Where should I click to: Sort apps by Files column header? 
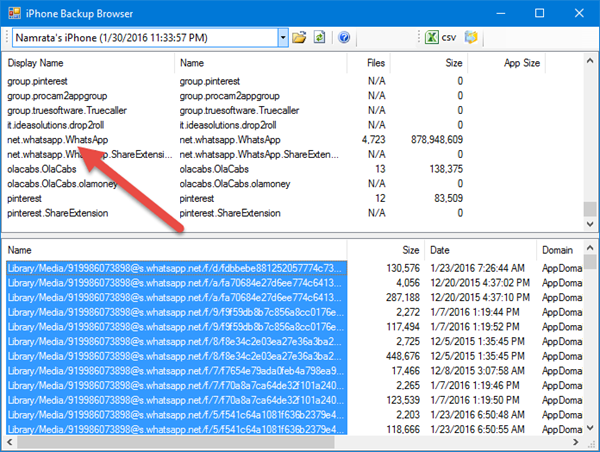coord(376,63)
